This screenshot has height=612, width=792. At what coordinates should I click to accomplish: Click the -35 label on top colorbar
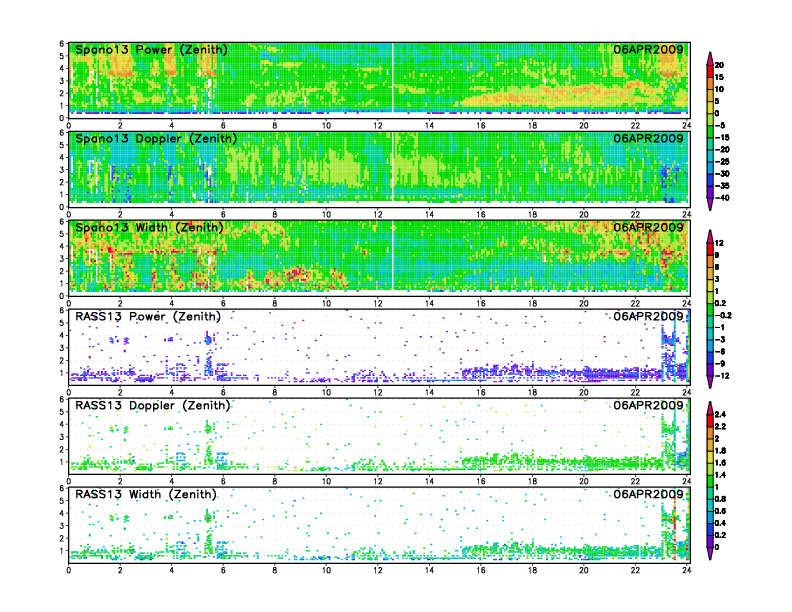point(722,186)
